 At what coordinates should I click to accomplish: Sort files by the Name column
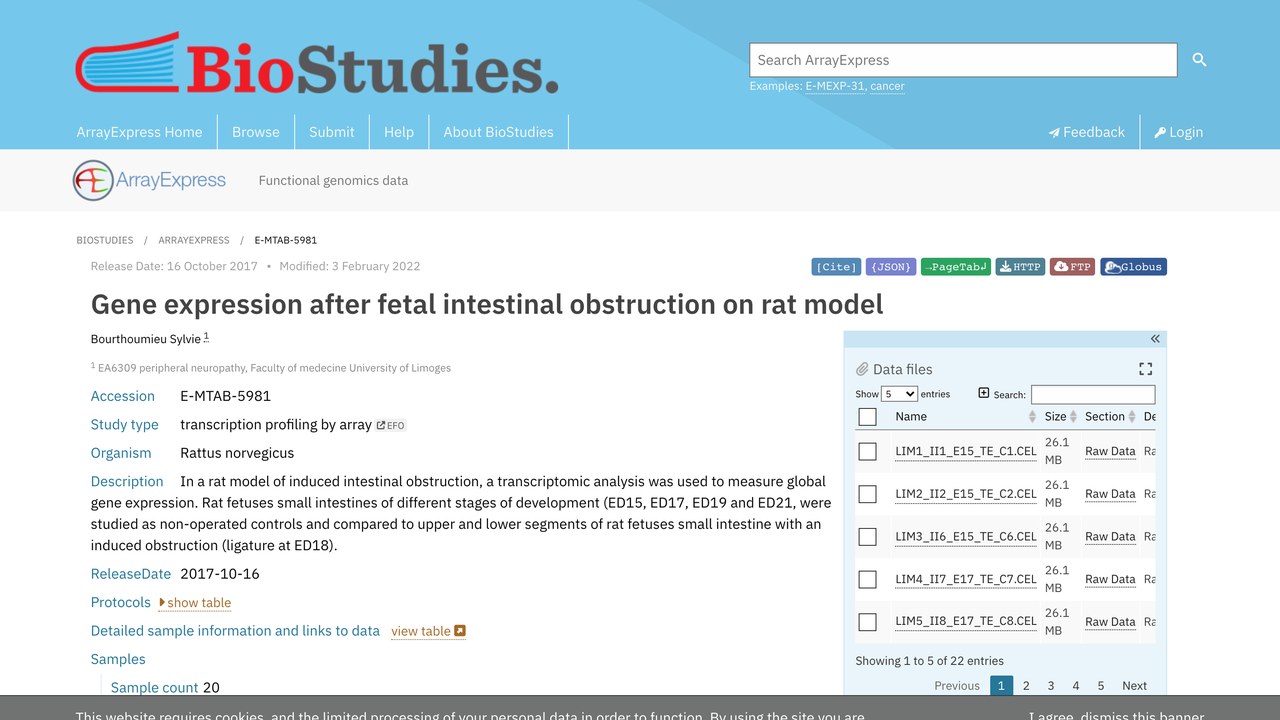(965, 416)
